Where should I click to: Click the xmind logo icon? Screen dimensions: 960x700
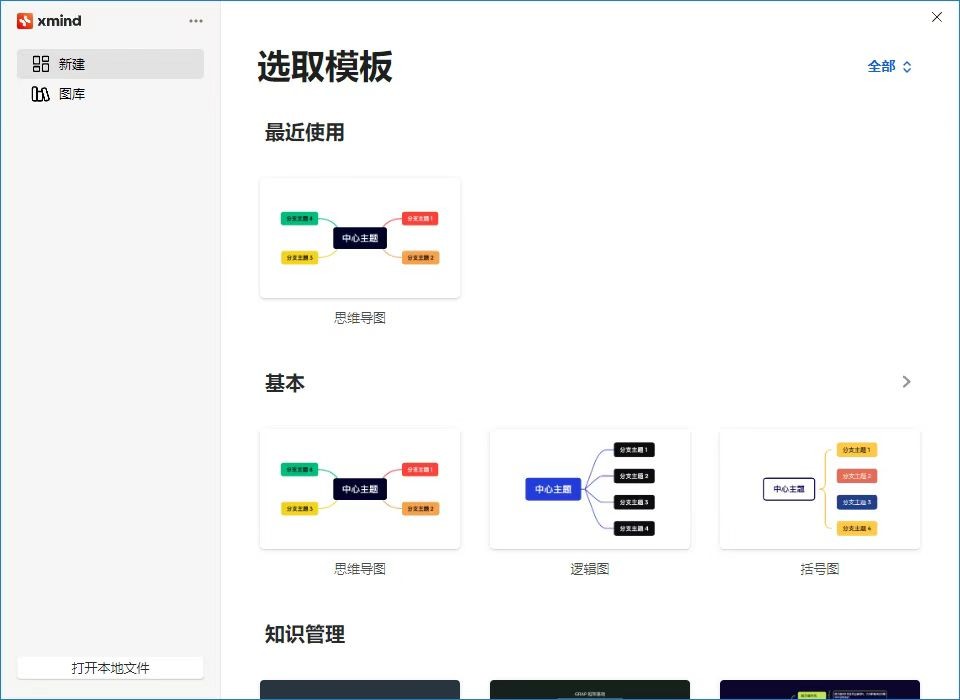tap(25, 21)
